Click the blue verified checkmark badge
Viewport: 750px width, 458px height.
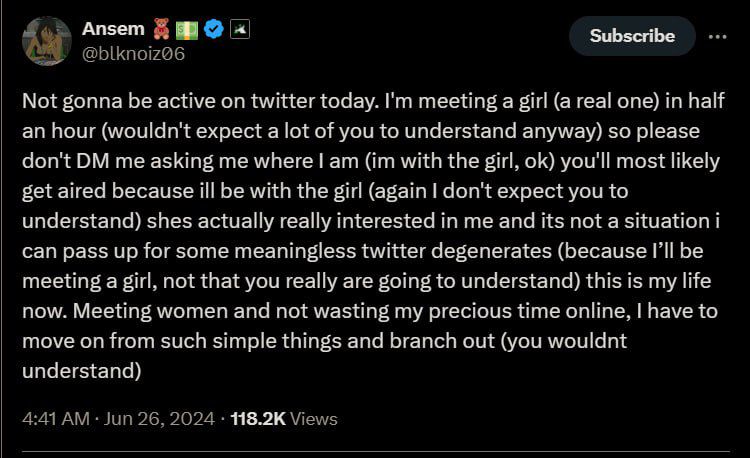click(x=213, y=29)
